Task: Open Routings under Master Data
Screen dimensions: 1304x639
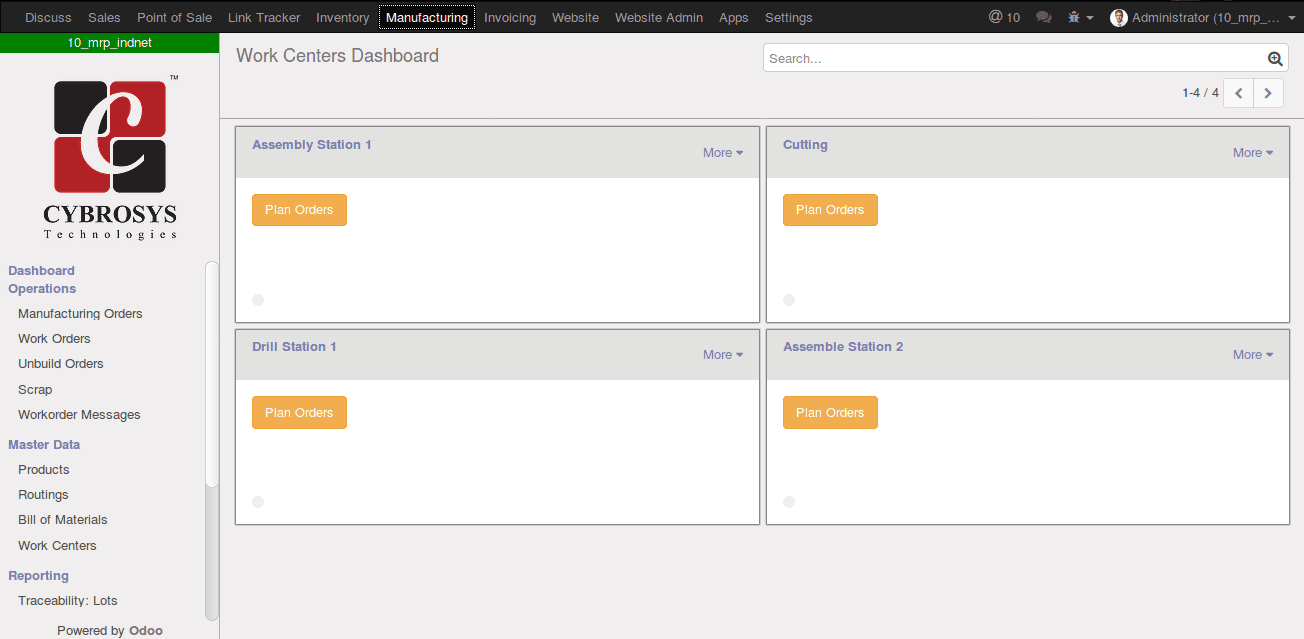Action: click(x=43, y=495)
